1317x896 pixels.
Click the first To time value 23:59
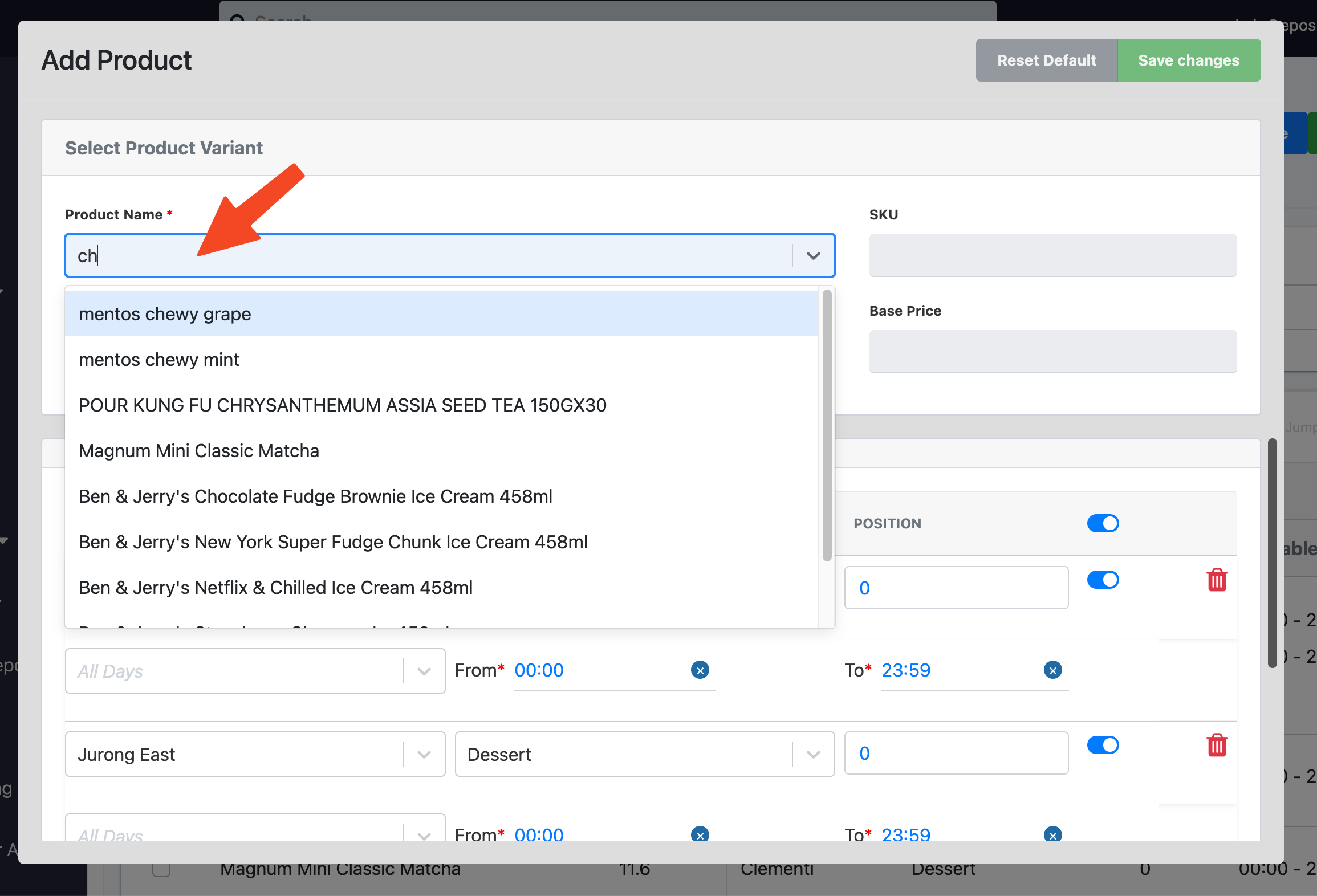(906, 670)
